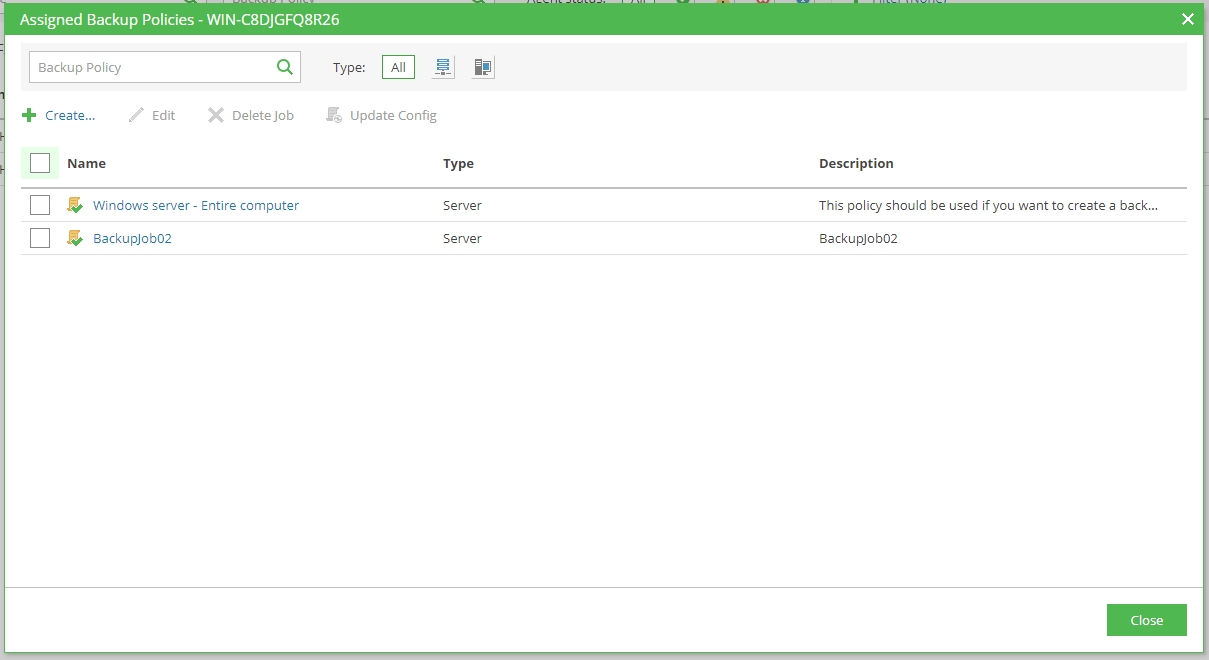Show All policy types
This screenshot has height=660, width=1209.
(x=398, y=67)
